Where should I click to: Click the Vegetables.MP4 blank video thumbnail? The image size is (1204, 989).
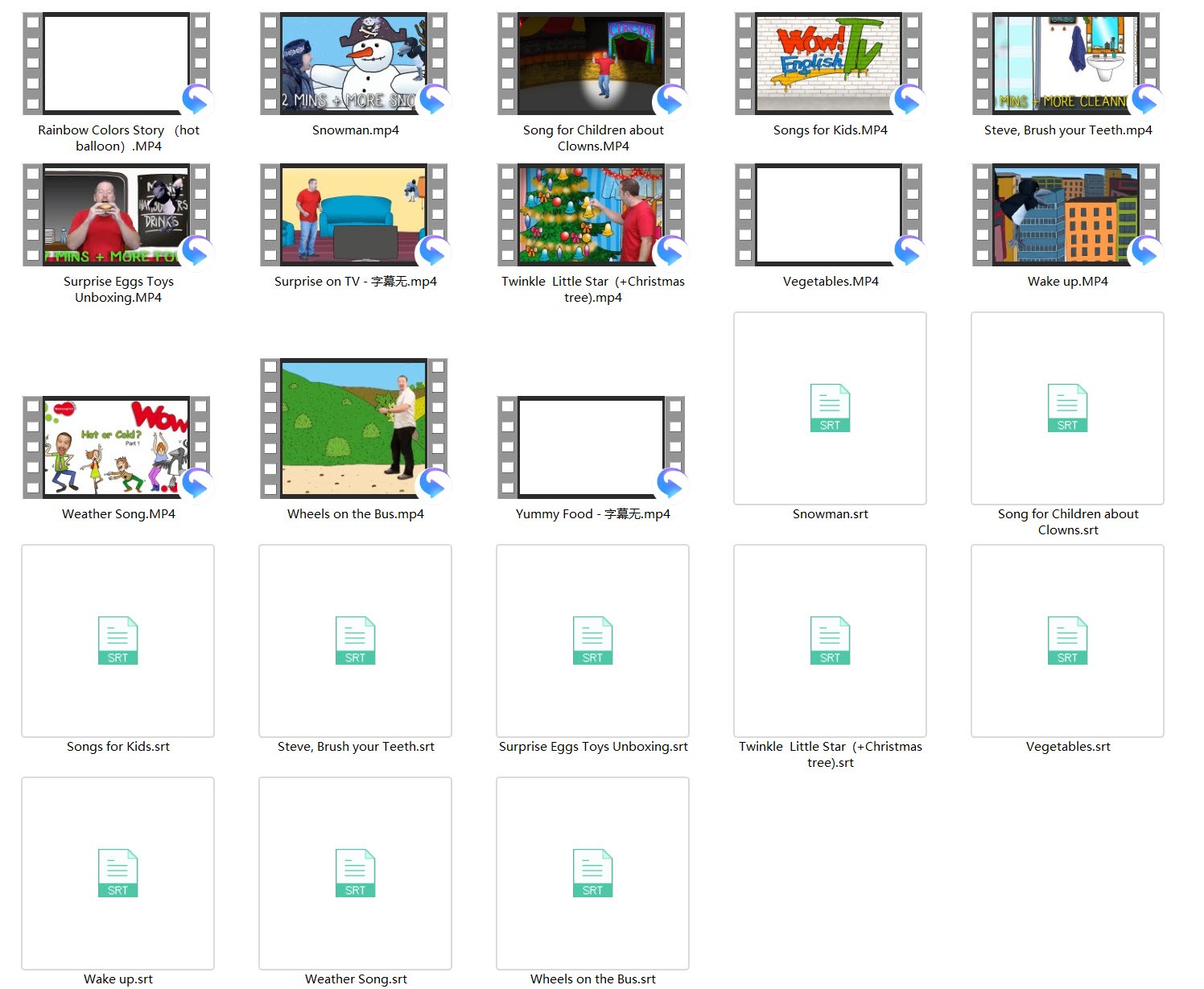829,215
